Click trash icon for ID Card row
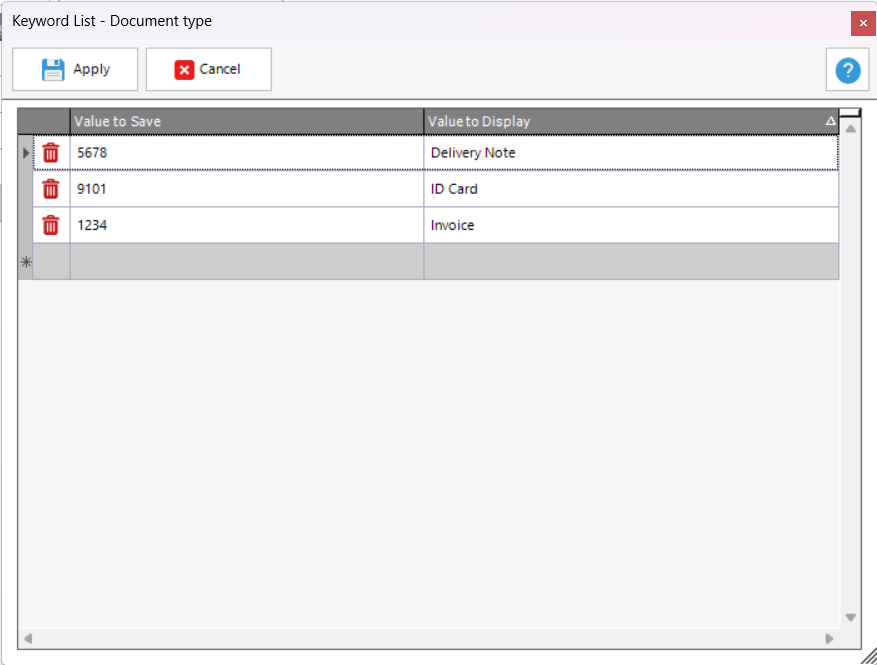 pos(51,189)
